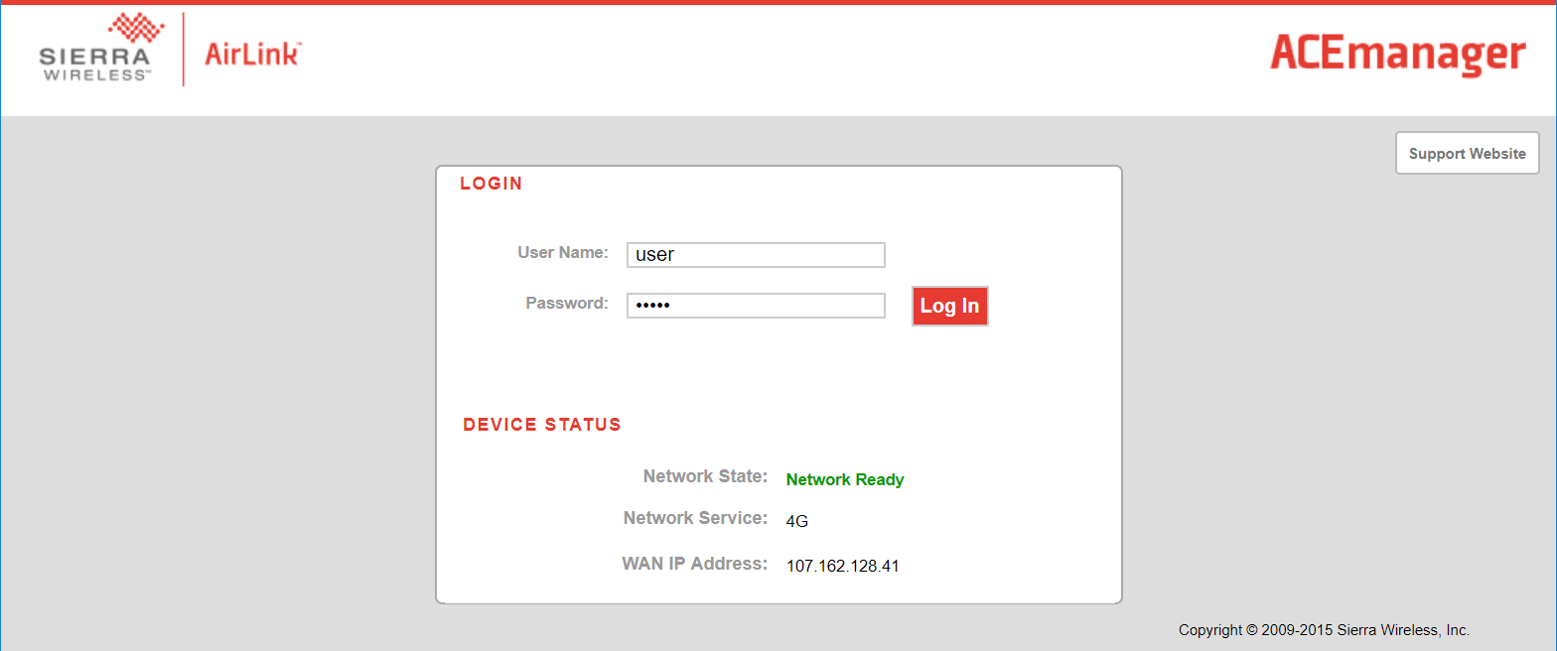Viewport: 1557px width, 651px height.
Task: Click the WAN IP value 107.162.128.41
Action: (842, 566)
